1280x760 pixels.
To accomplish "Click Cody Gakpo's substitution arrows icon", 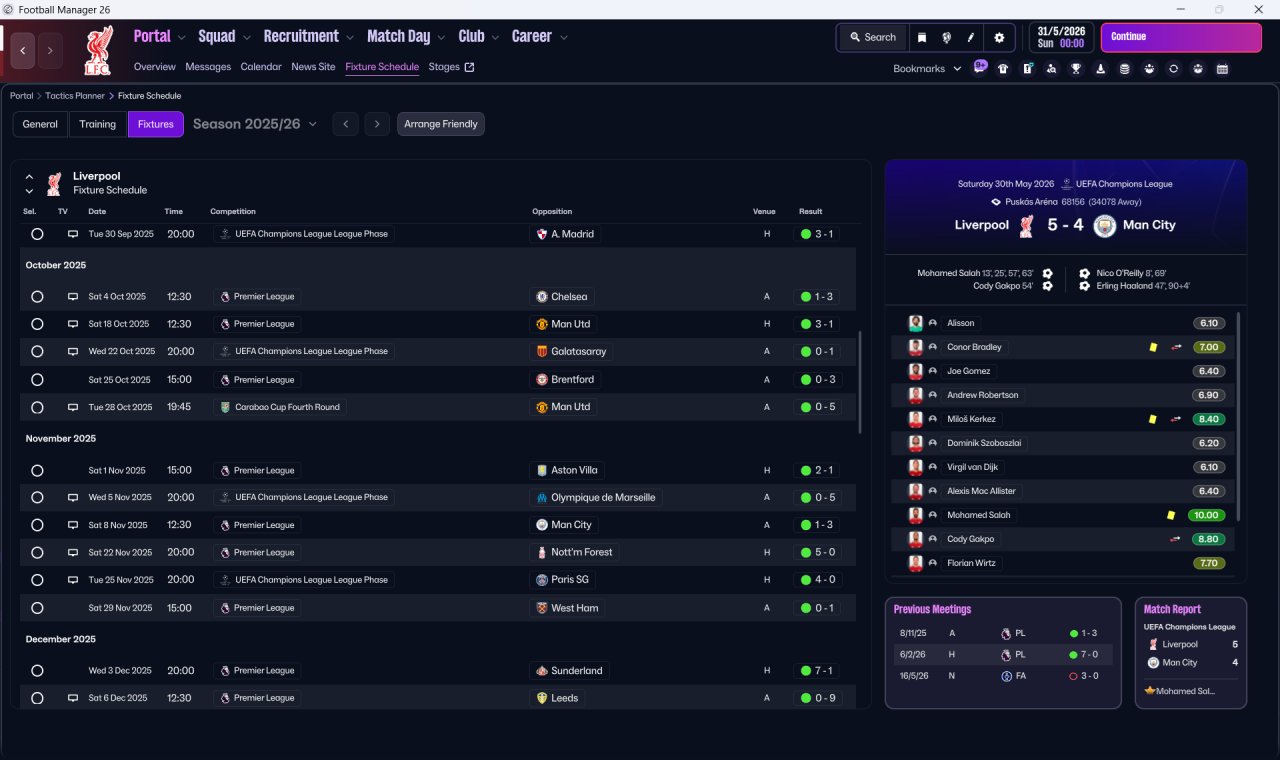I will 1175,539.
